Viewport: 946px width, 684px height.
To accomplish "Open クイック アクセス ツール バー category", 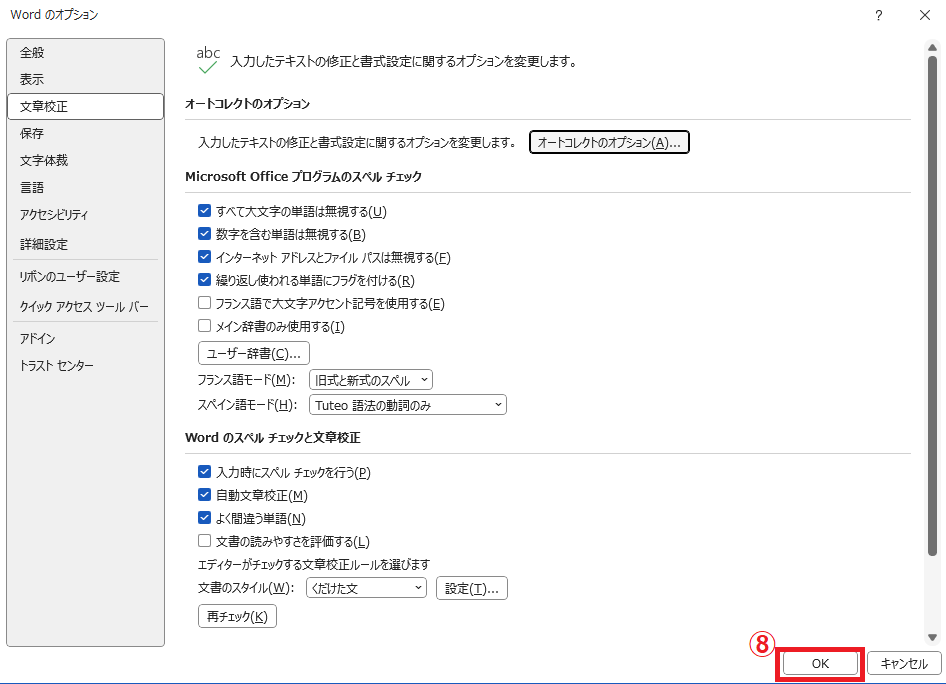I will pyautogui.click(x=85, y=306).
